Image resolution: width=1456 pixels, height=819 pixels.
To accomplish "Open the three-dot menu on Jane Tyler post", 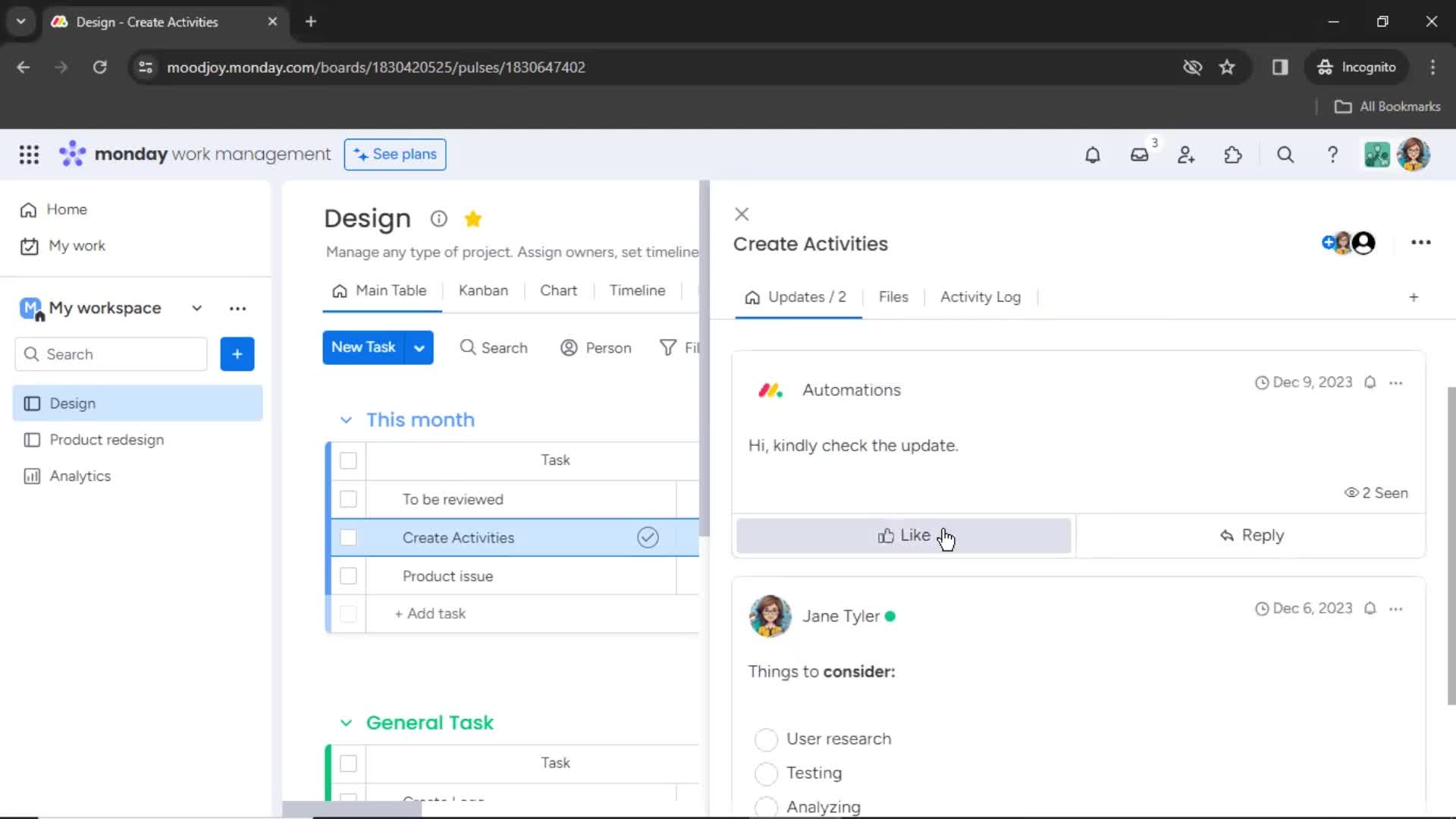I will pyautogui.click(x=1396, y=608).
